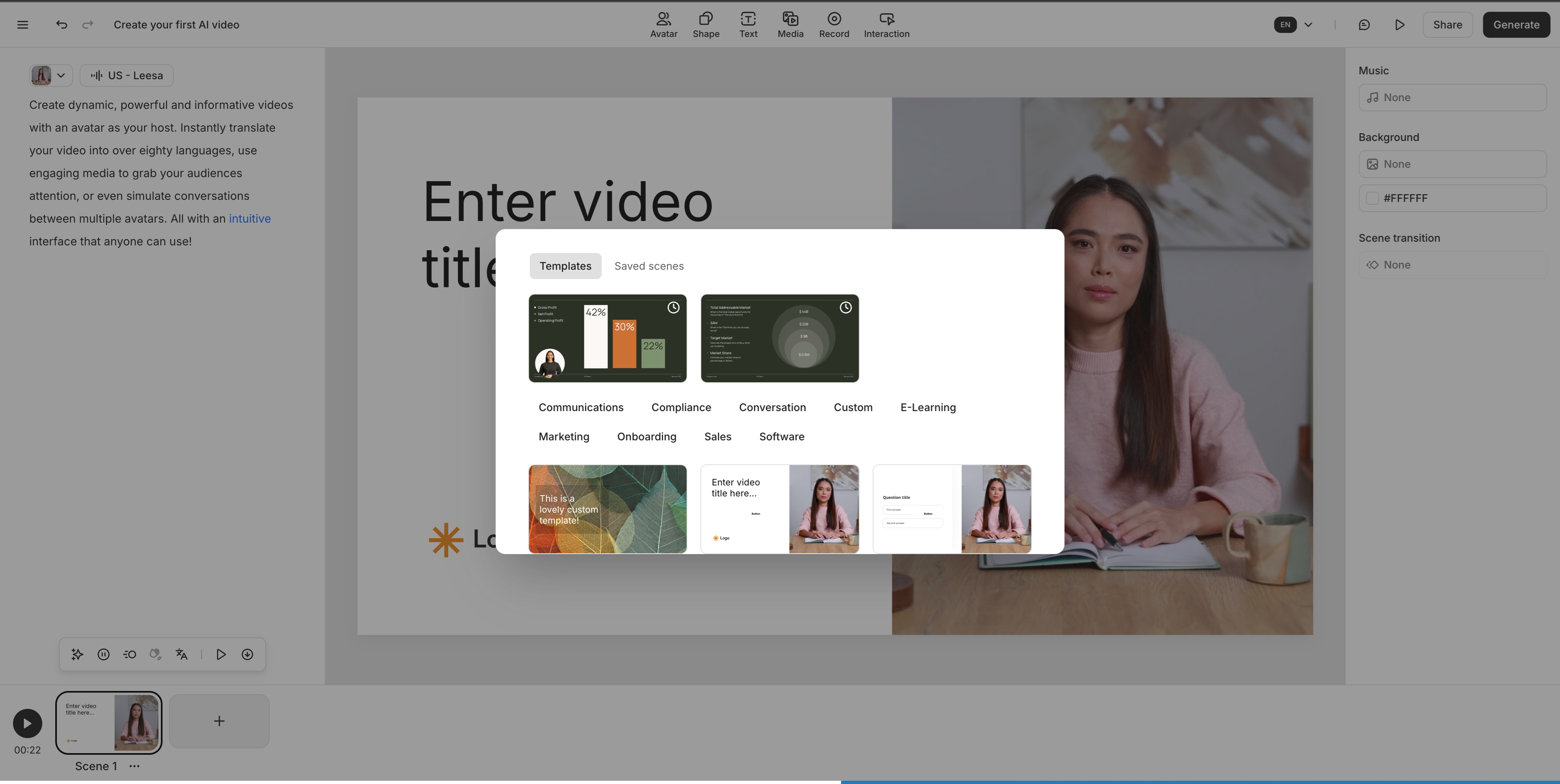
Task: Insert text using the Text tool
Action: click(748, 24)
